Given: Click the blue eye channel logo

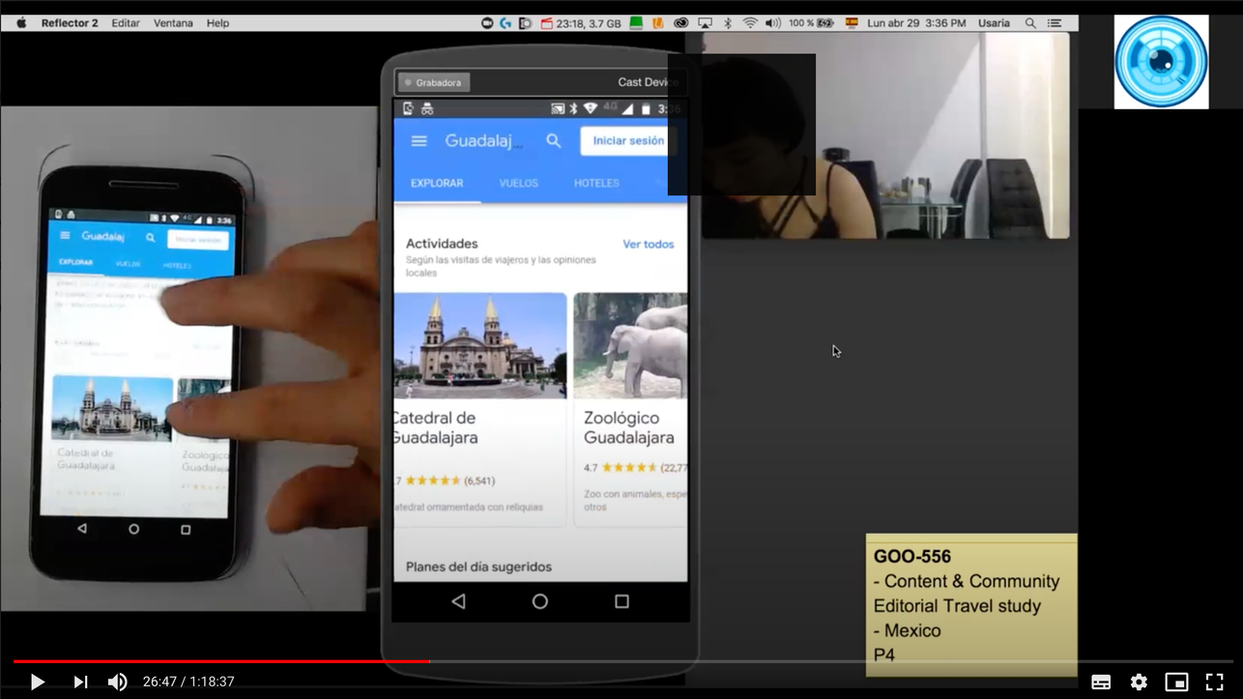Looking at the screenshot, I should click(1161, 62).
